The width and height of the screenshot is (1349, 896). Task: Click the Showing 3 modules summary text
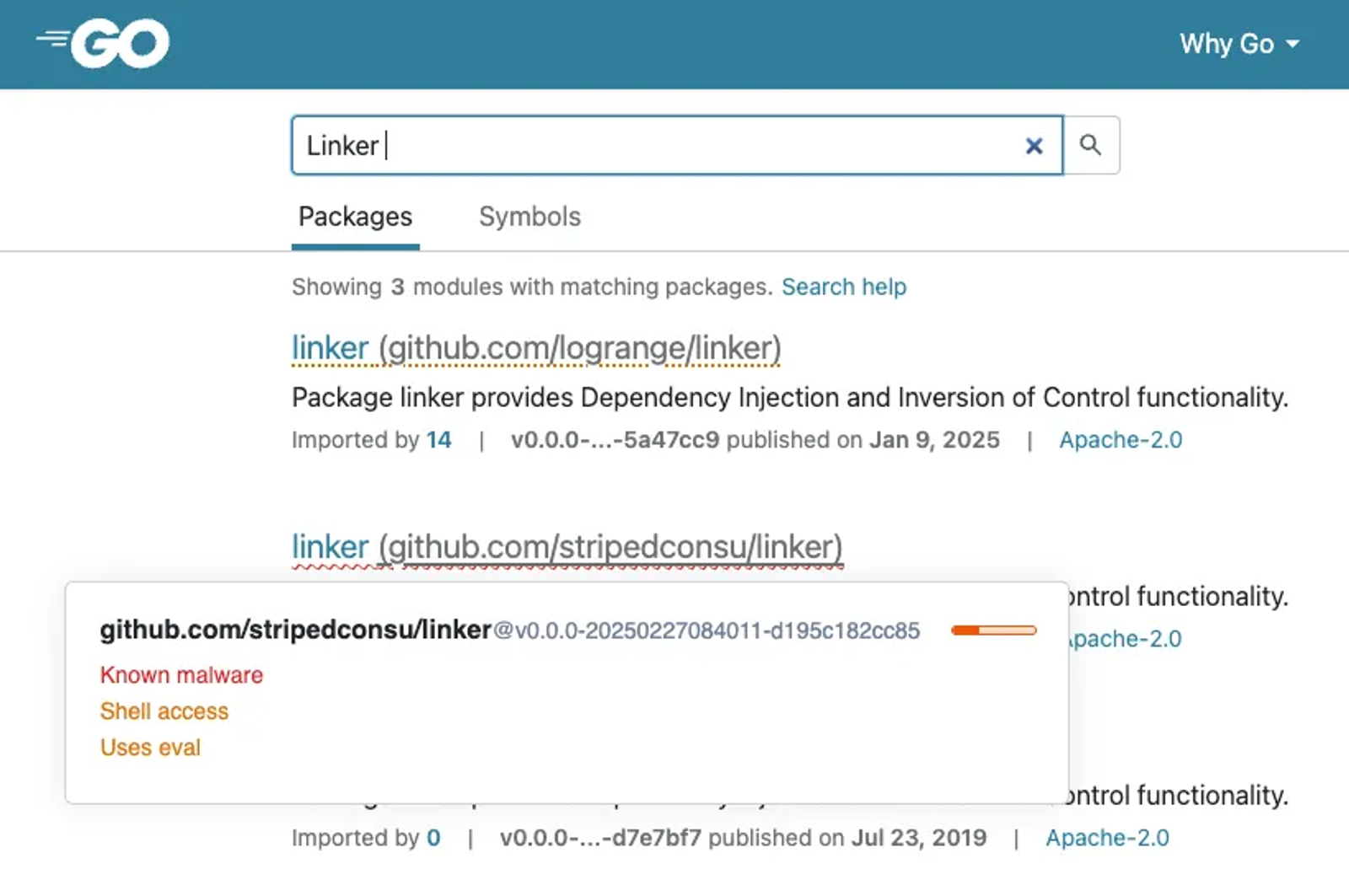(532, 287)
